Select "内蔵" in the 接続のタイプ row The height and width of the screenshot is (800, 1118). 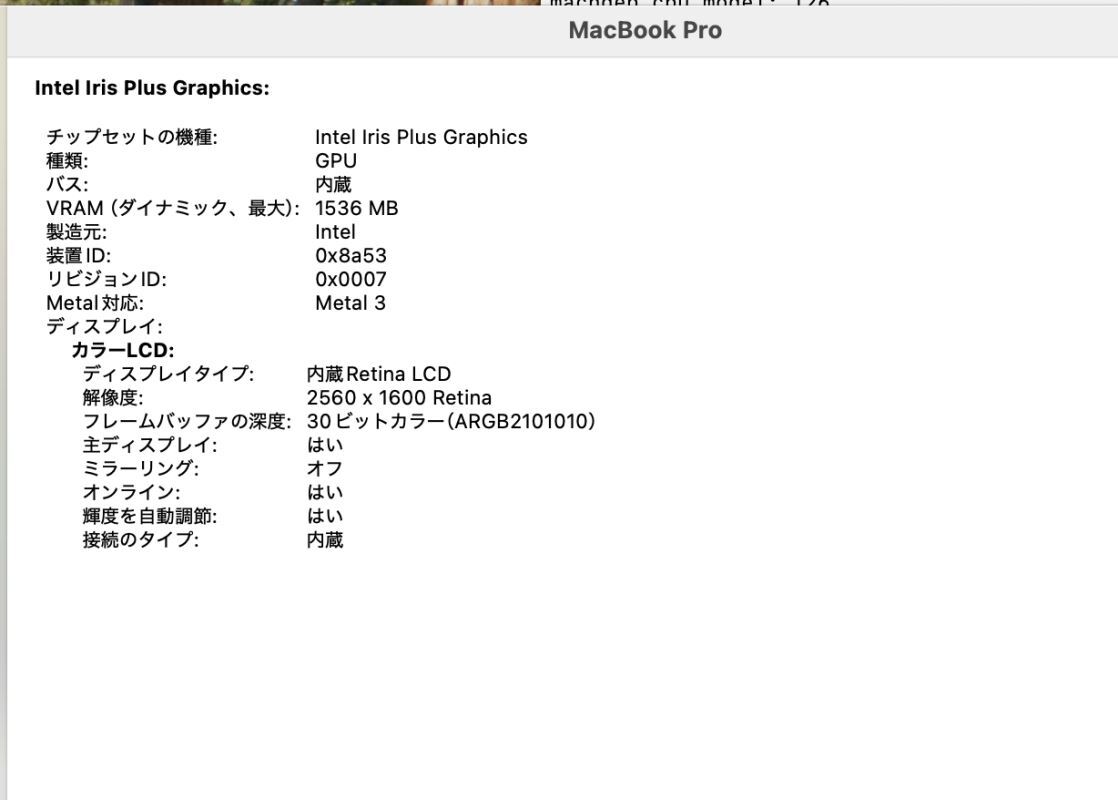point(325,540)
